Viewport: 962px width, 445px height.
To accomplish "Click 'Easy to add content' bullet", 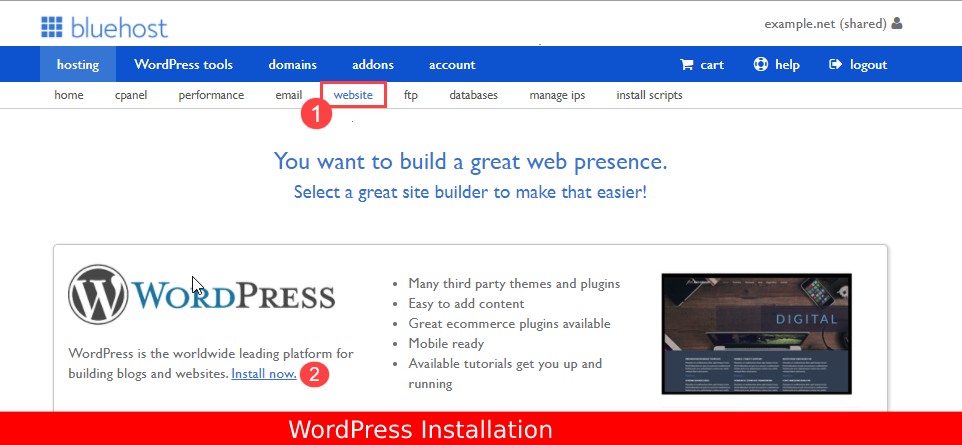I will [x=466, y=303].
